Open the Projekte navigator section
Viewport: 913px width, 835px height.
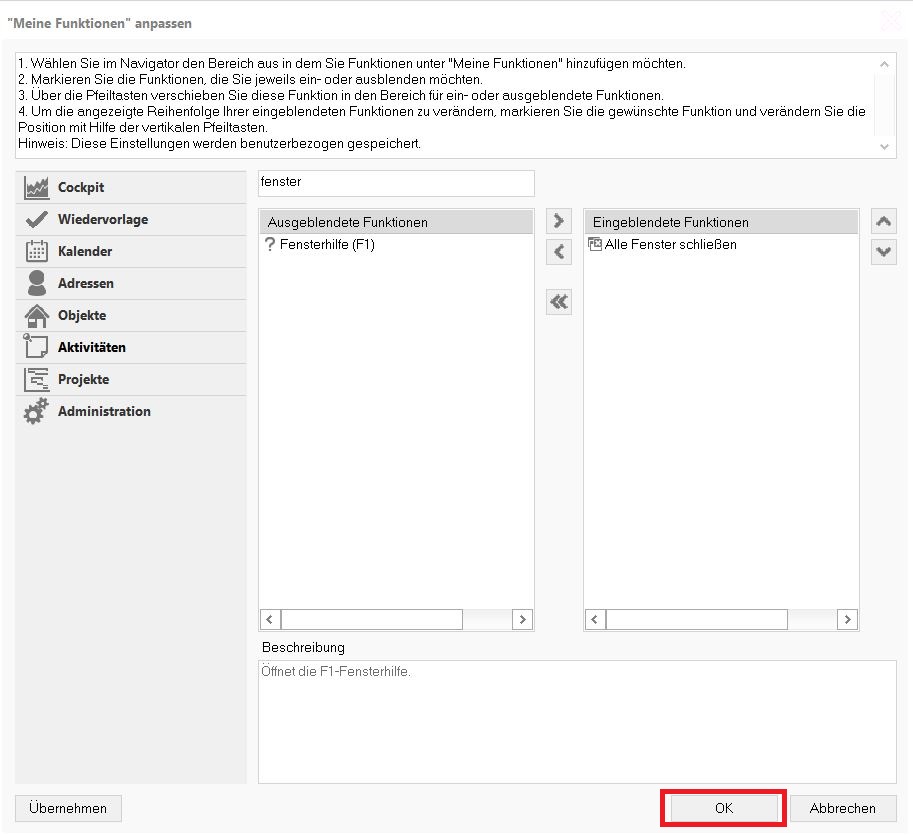[84, 380]
